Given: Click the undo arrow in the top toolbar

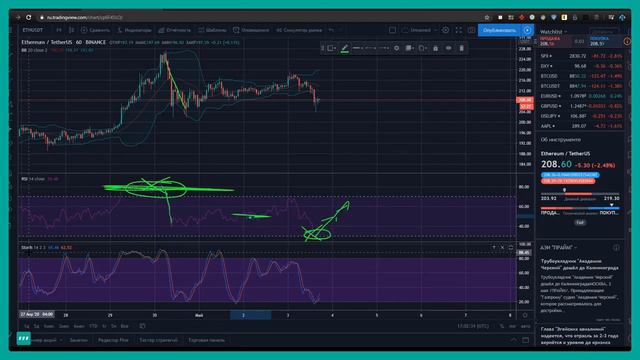Looking at the screenshot, I should point(331,30).
